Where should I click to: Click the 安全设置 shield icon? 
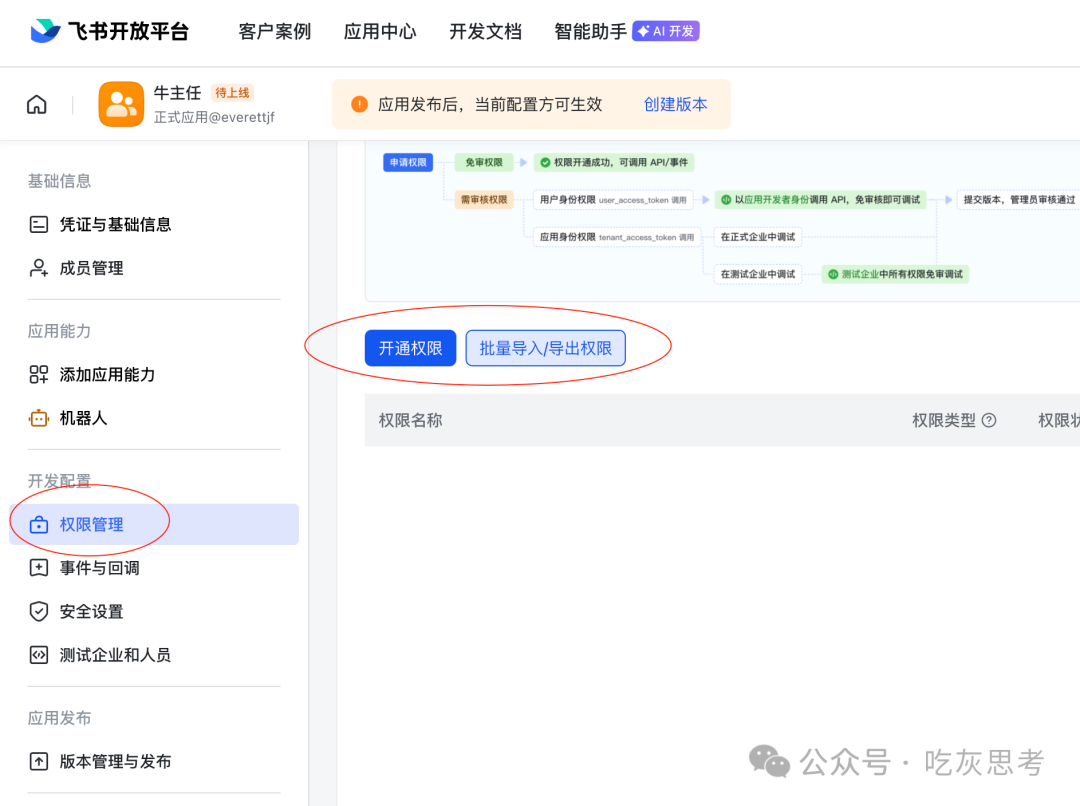[39, 611]
